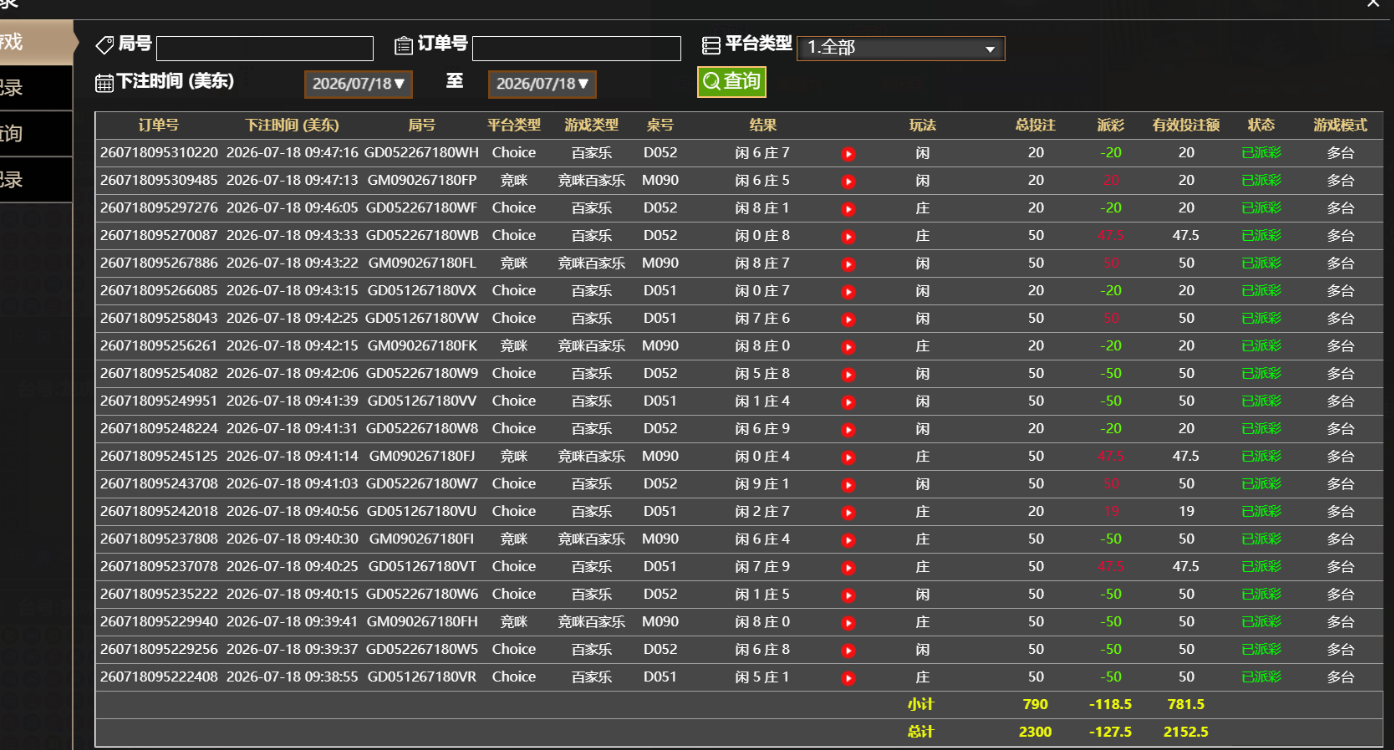The image size is (1394, 750).
Task: Click the 游戏类型 column header
Action: (591, 126)
